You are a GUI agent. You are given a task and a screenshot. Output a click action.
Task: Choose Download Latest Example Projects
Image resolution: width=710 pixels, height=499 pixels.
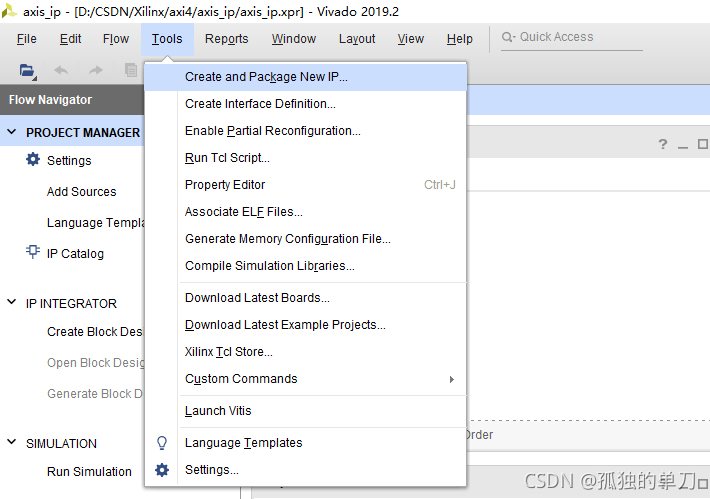(x=306, y=325)
